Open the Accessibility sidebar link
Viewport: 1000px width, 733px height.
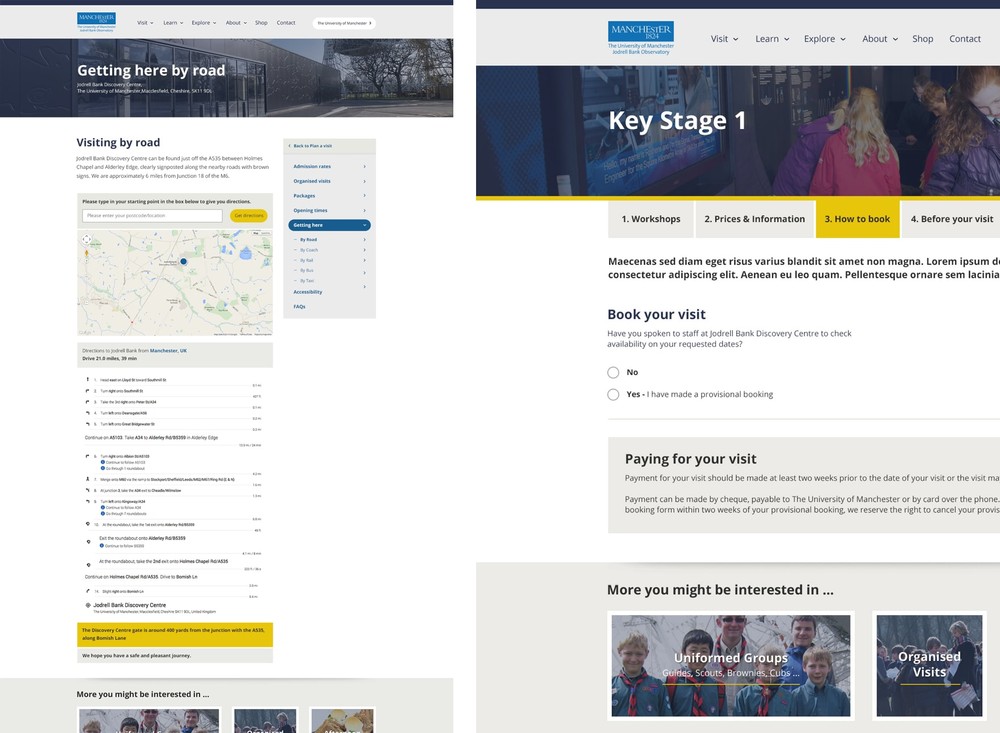tap(307, 292)
